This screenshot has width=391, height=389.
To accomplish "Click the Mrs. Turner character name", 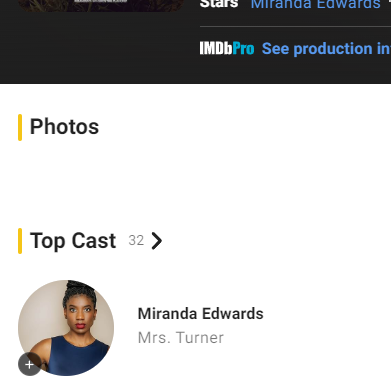I will [x=181, y=338].
